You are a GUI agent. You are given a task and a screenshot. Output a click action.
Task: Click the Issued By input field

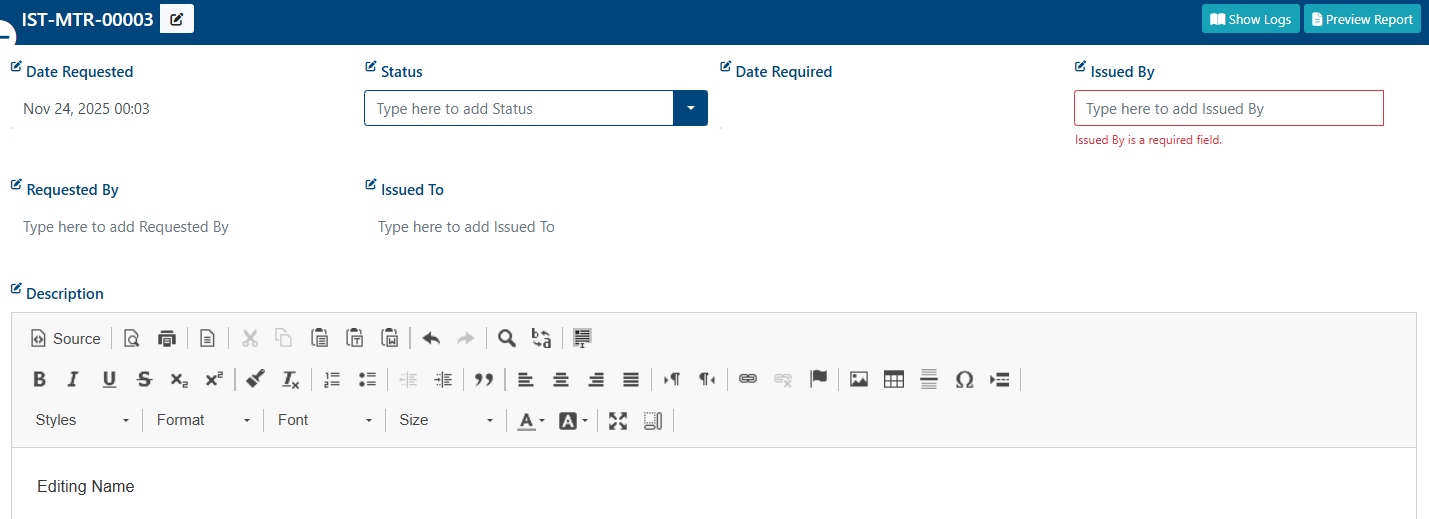coord(1229,108)
